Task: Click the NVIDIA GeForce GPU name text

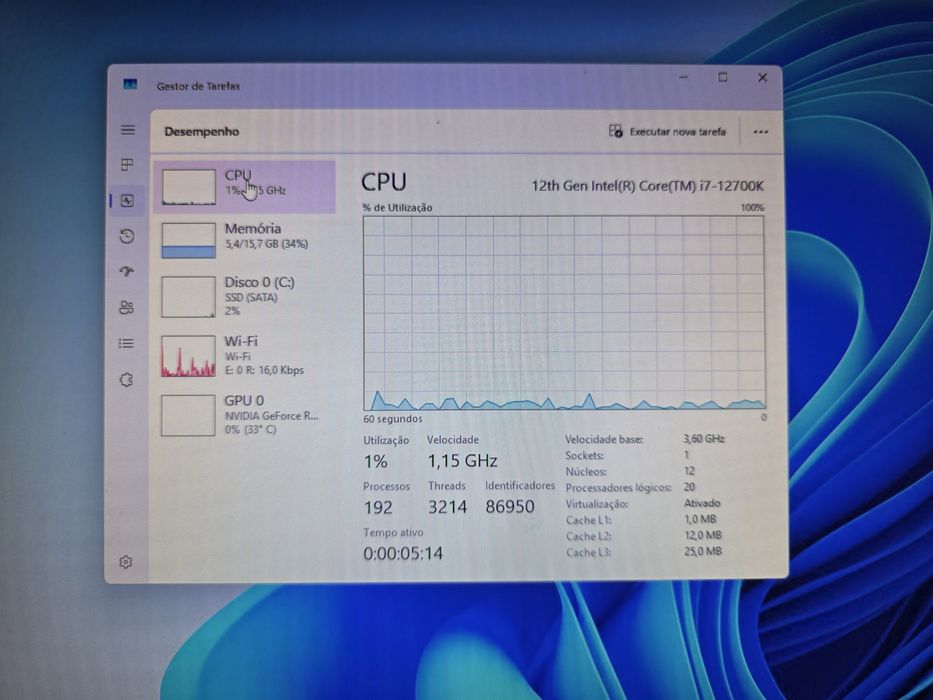Action: click(271, 416)
